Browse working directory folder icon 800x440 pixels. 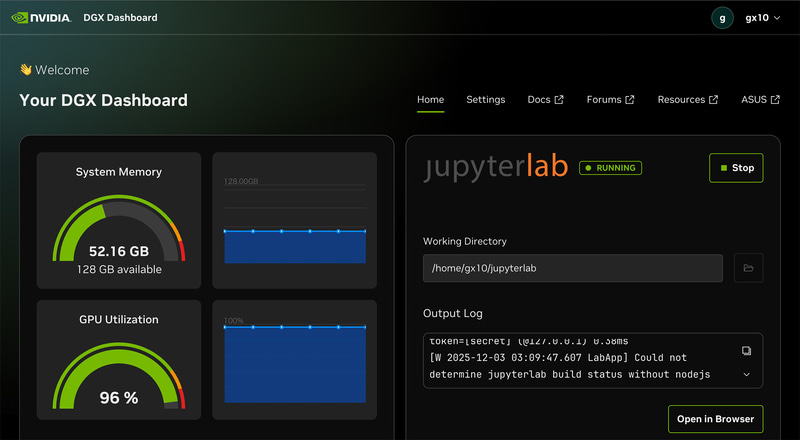(748, 268)
